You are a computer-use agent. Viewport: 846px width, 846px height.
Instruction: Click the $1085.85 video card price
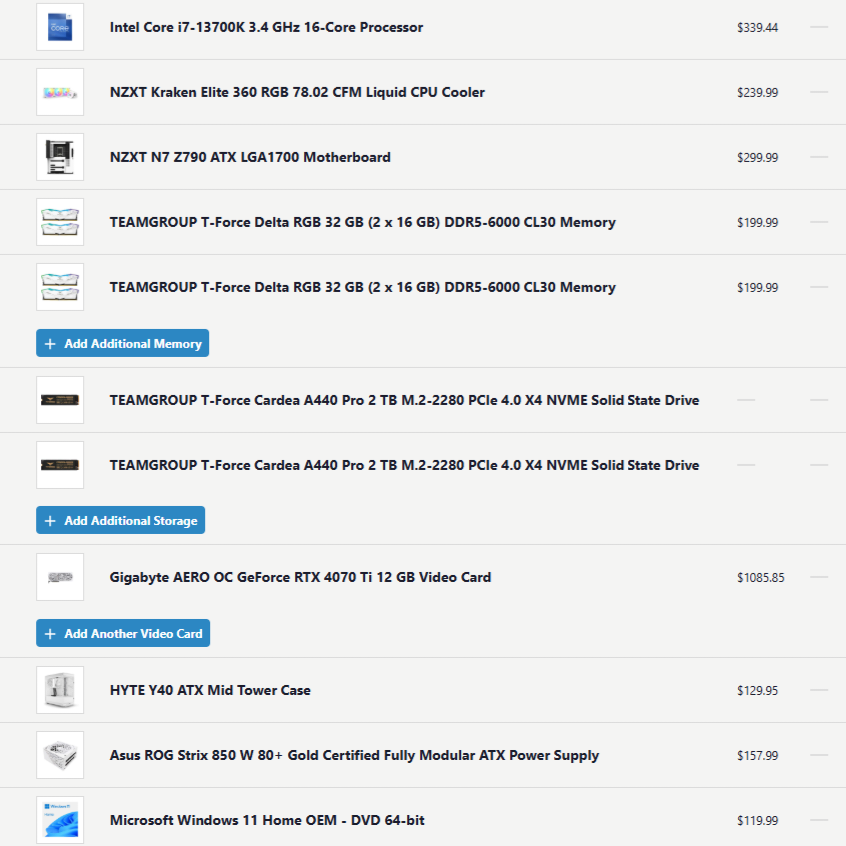[760, 578]
